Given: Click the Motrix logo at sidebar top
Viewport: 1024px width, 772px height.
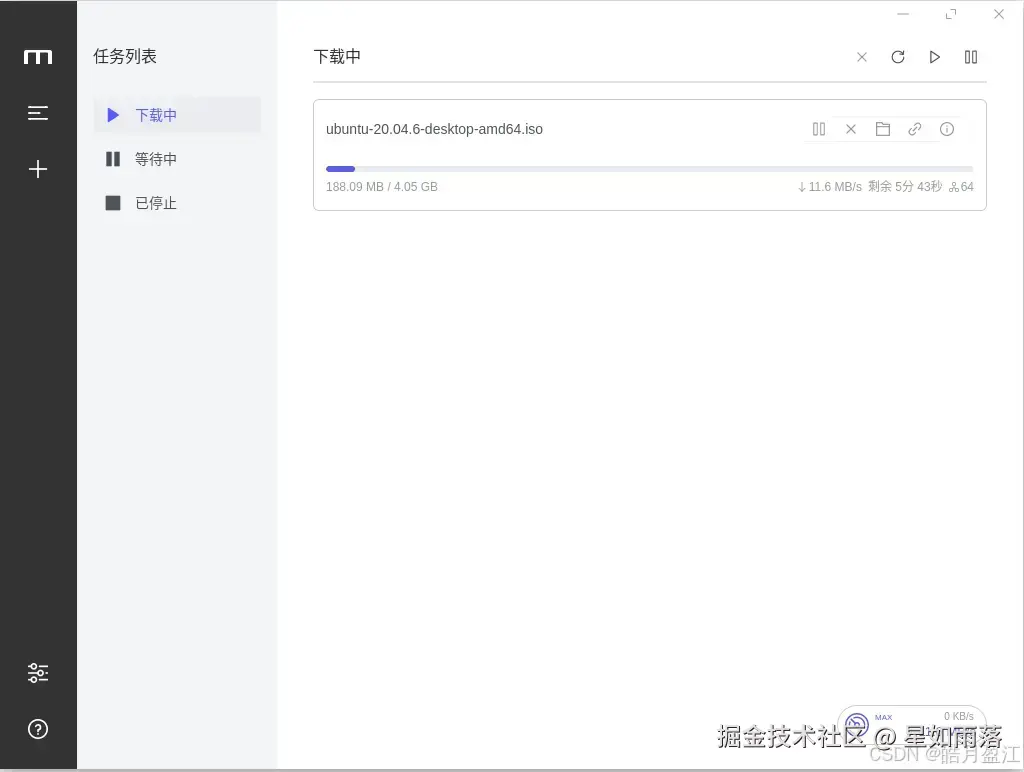Looking at the screenshot, I should 38,57.
